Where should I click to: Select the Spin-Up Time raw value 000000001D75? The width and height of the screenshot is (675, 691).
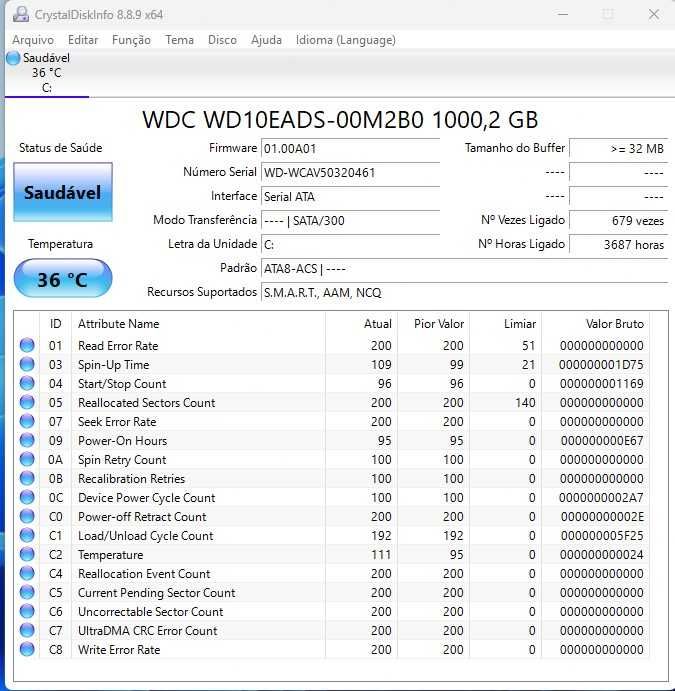tap(601, 364)
